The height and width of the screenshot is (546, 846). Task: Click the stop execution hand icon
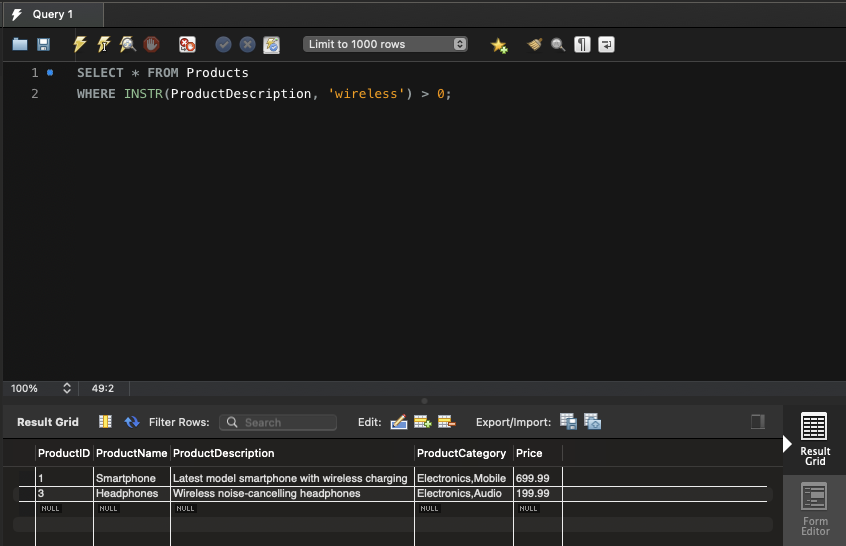point(151,45)
